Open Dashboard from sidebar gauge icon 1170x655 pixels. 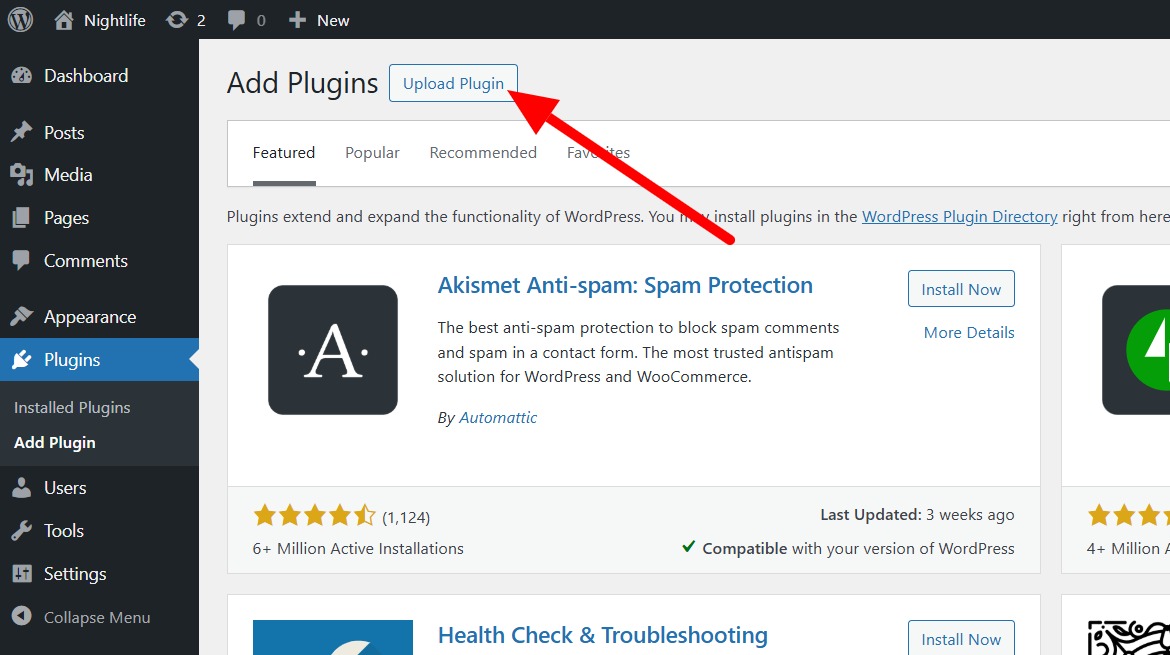[x=22, y=75]
